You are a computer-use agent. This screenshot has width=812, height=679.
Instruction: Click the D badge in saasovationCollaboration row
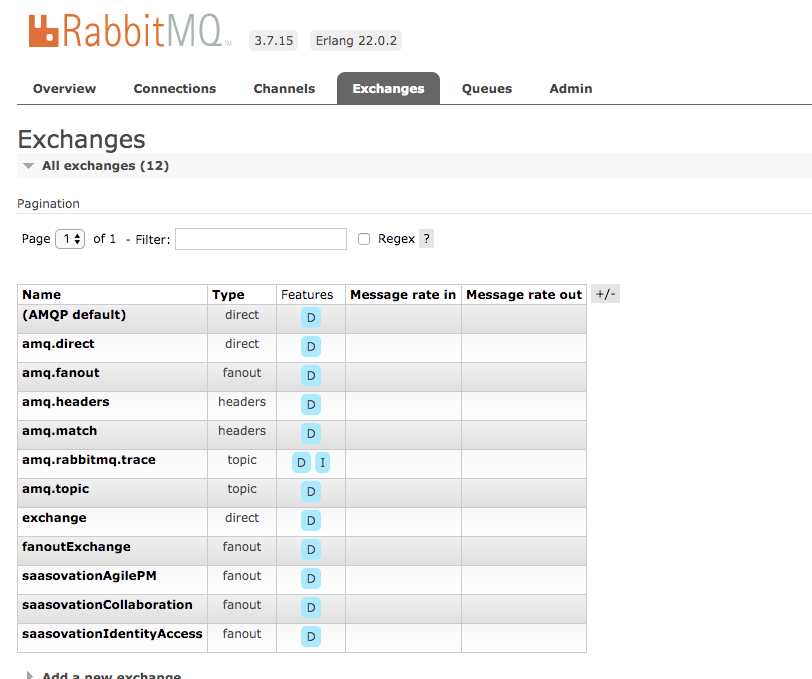coord(311,608)
